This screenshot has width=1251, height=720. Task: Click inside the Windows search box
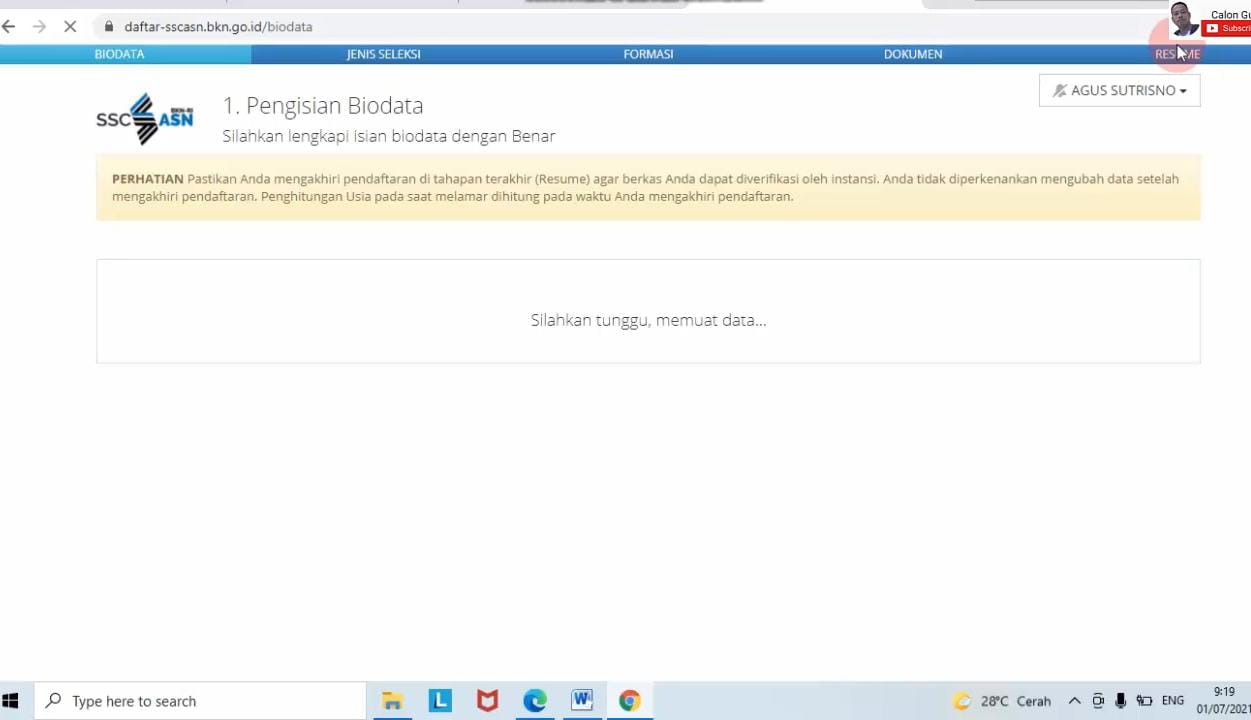coord(200,701)
